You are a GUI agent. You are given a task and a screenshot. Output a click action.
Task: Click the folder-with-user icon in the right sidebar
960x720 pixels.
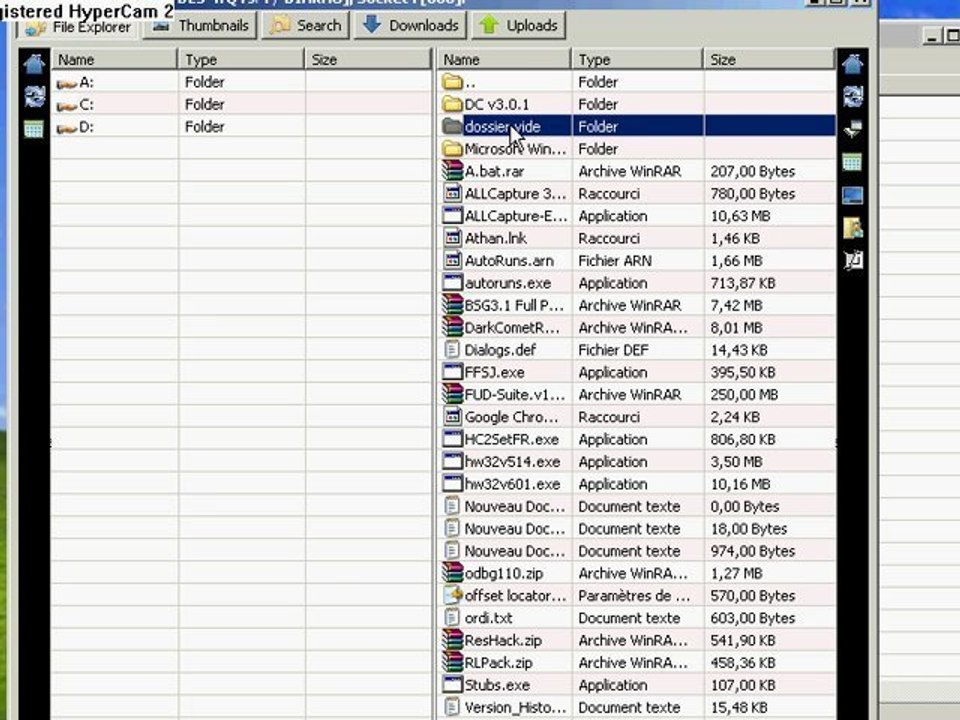(852, 228)
